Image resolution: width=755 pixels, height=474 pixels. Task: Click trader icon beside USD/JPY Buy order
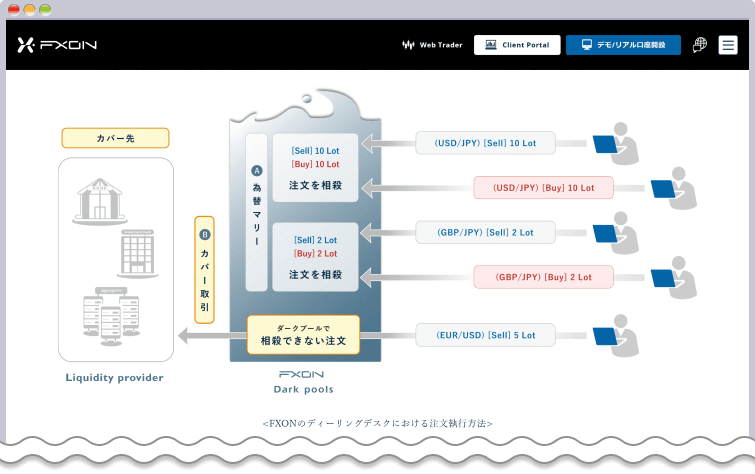pyautogui.click(x=674, y=188)
